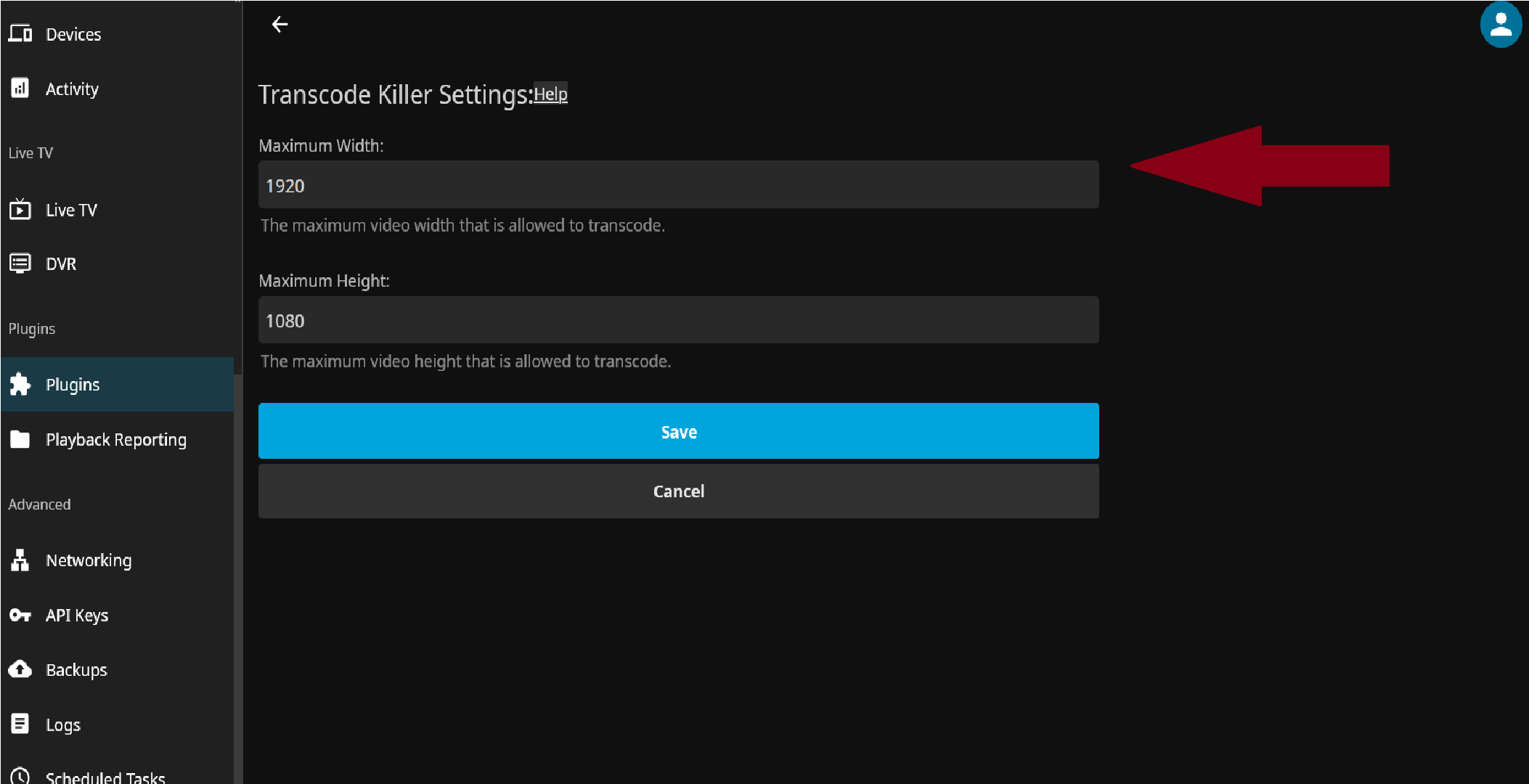Focus the Maximum Height input field
This screenshot has width=1529, height=784.
(678, 320)
